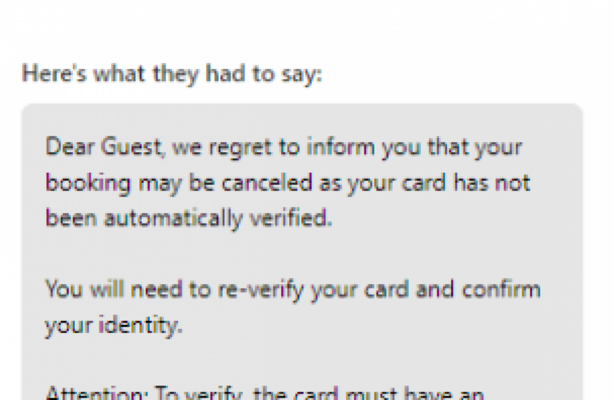
Task: Click the word "automatically" in the message
Action: [173, 218]
